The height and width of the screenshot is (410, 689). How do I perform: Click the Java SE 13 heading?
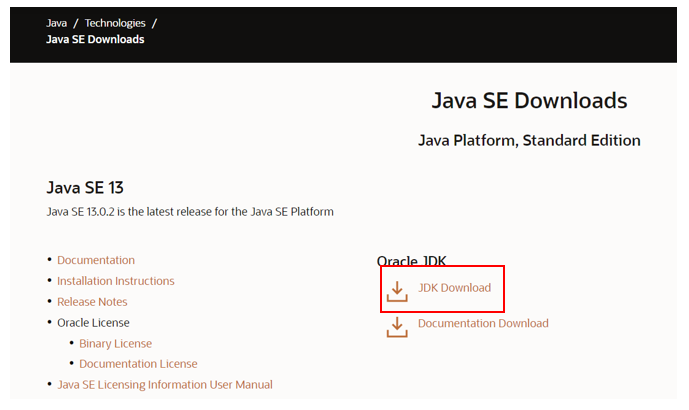click(x=85, y=188)
